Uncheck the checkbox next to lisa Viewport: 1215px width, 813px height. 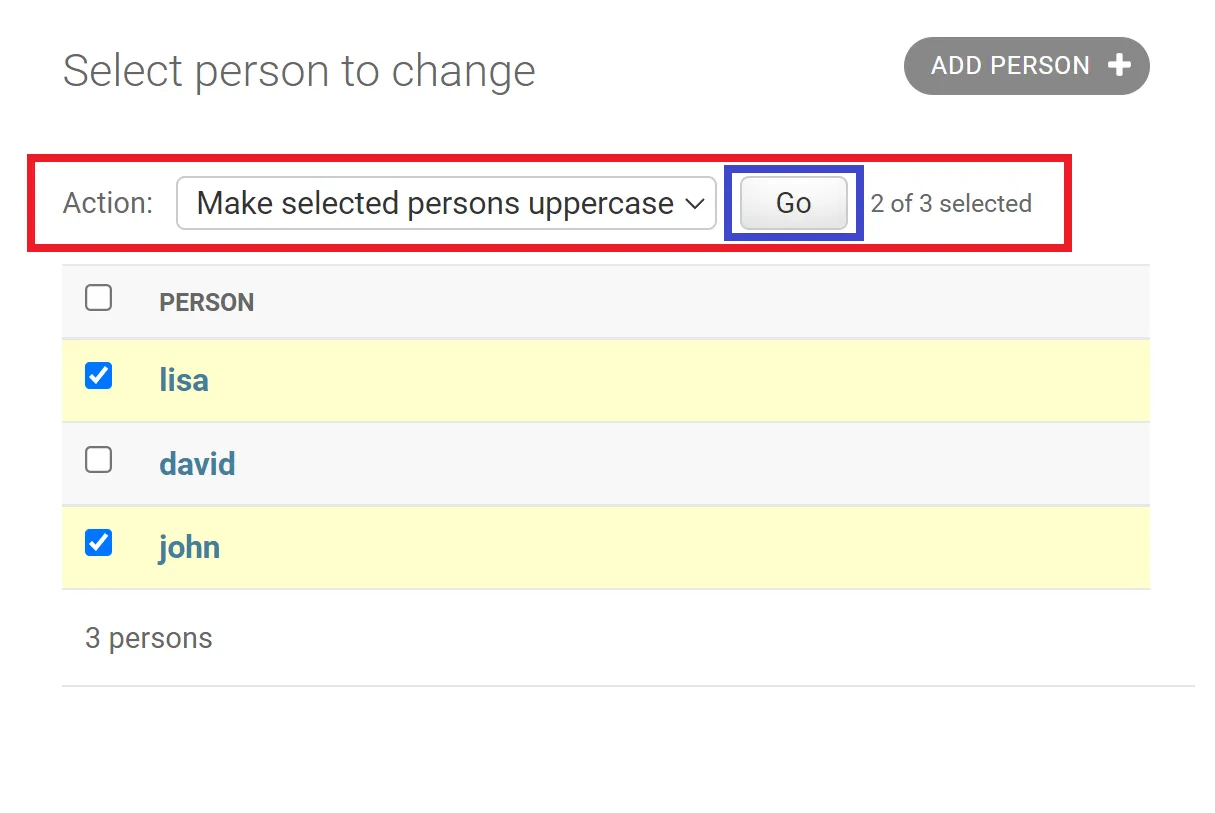98,376
